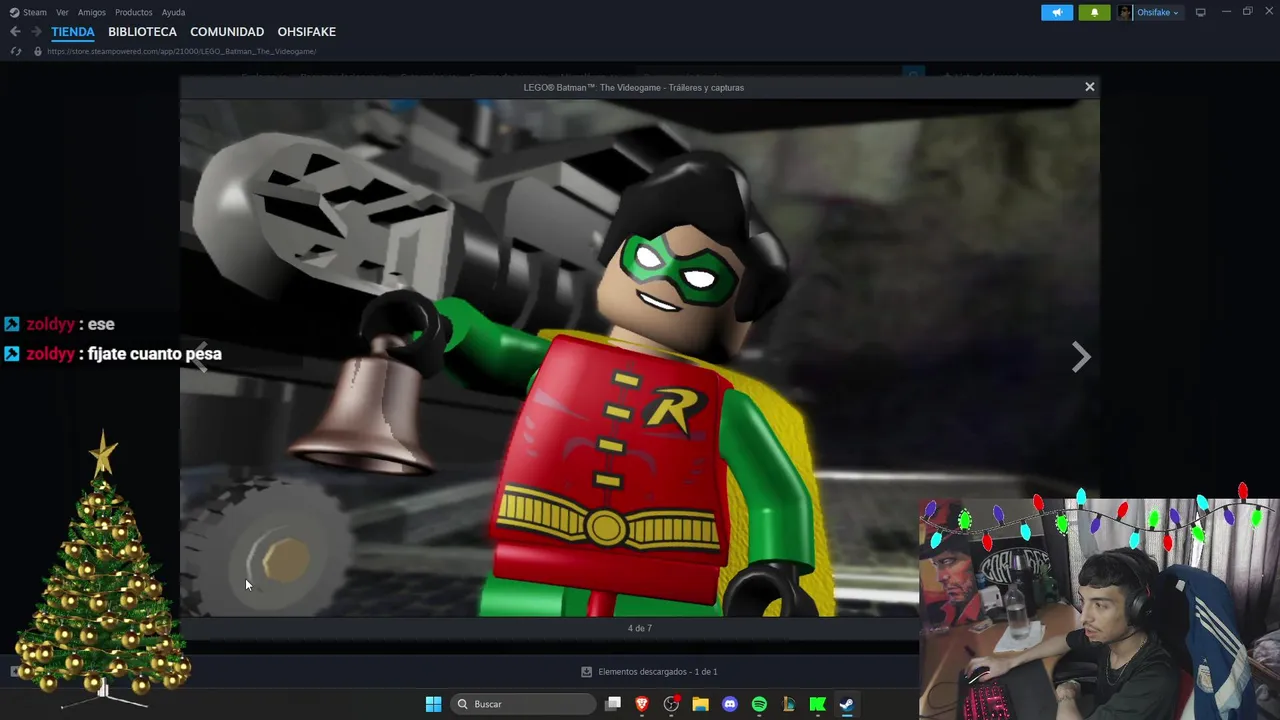Click the '4 de 7' counter
This screenshot has width=1280, height=720.
[640, 628]
